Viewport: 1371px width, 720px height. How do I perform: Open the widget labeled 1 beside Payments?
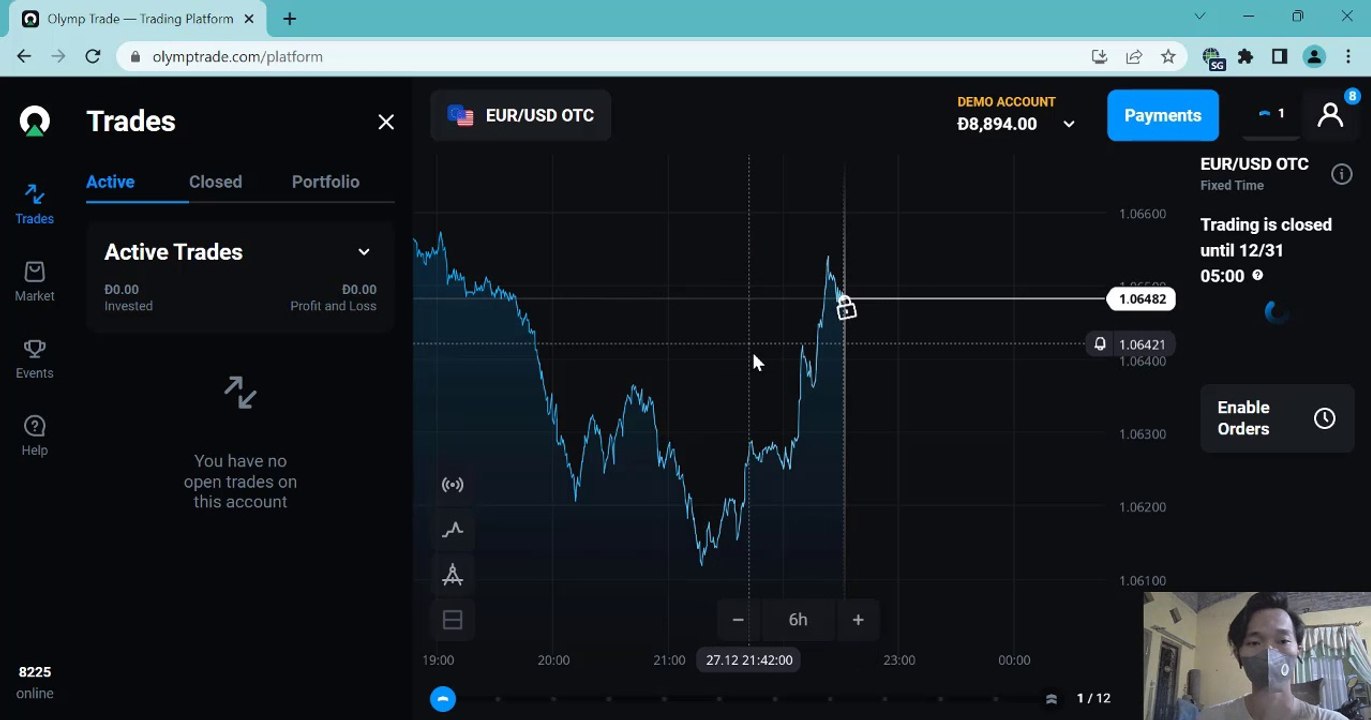click(x=1270, y=114)
